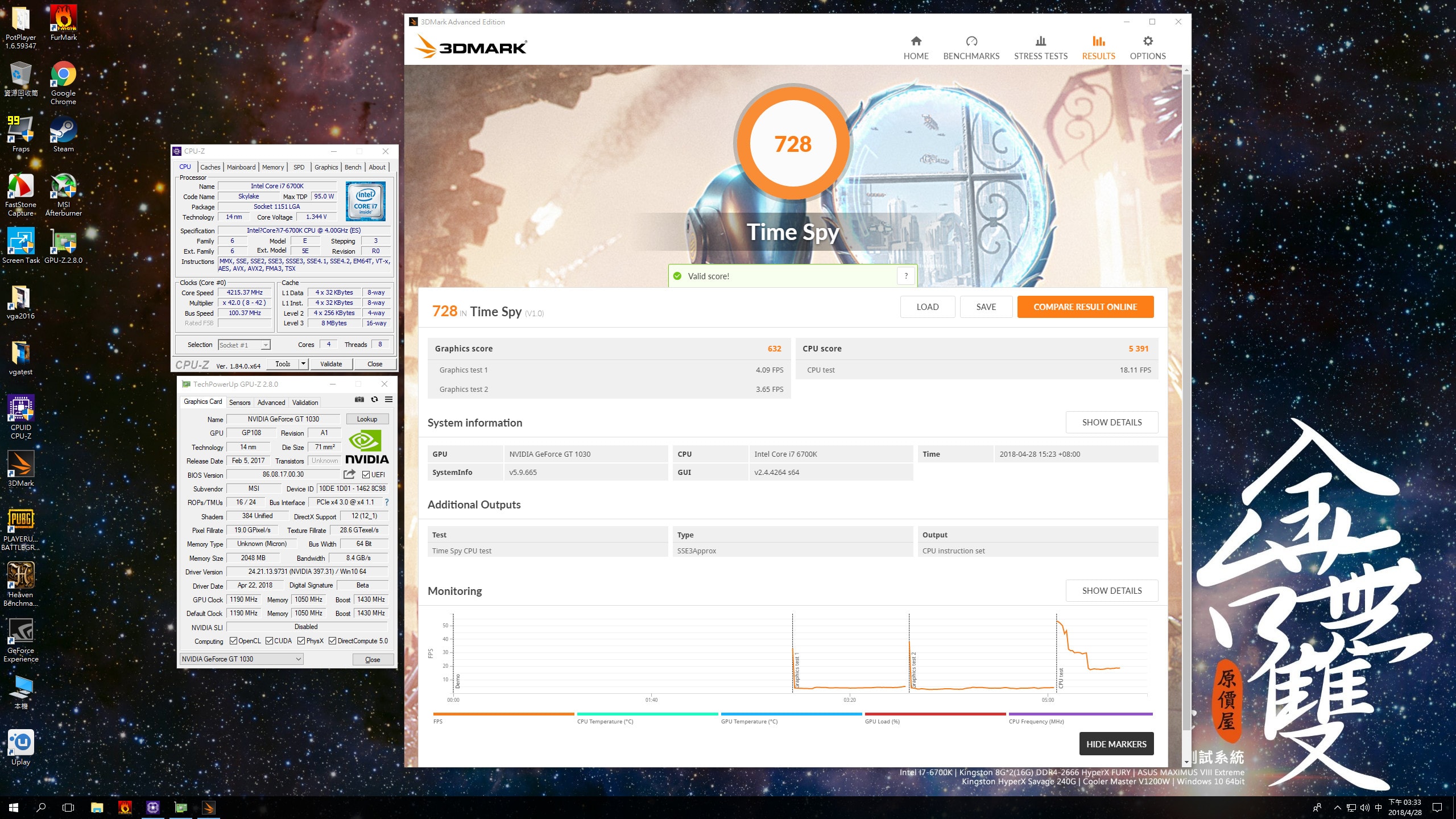The width and height of the screenshot is (1456, 819).
Task: Open the Advanced tab in GPU-Z
Action: tap(271, 403)
